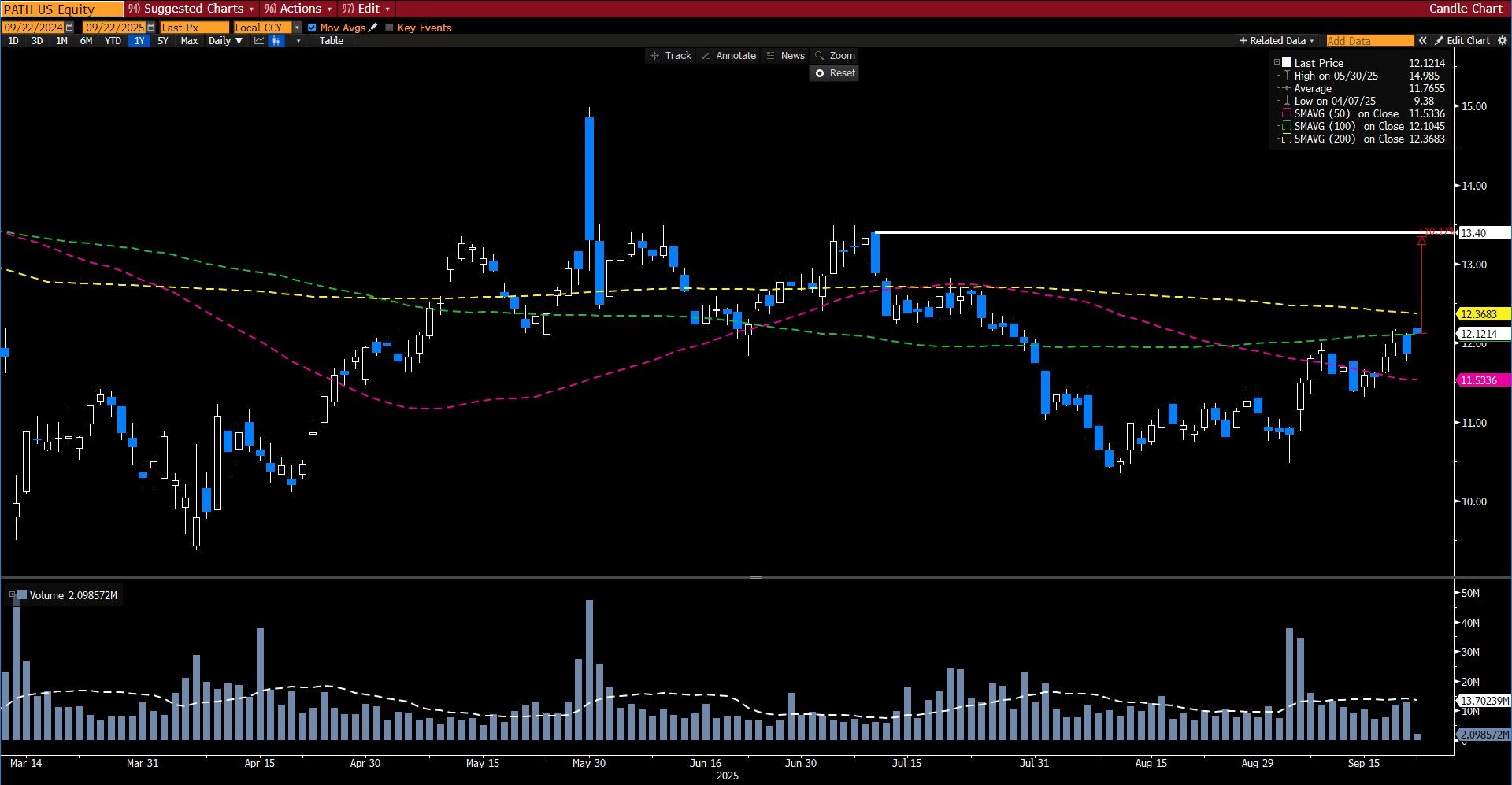Select the 1D range tab
The image size is (1512, 785).
click(x=13, y=41)
